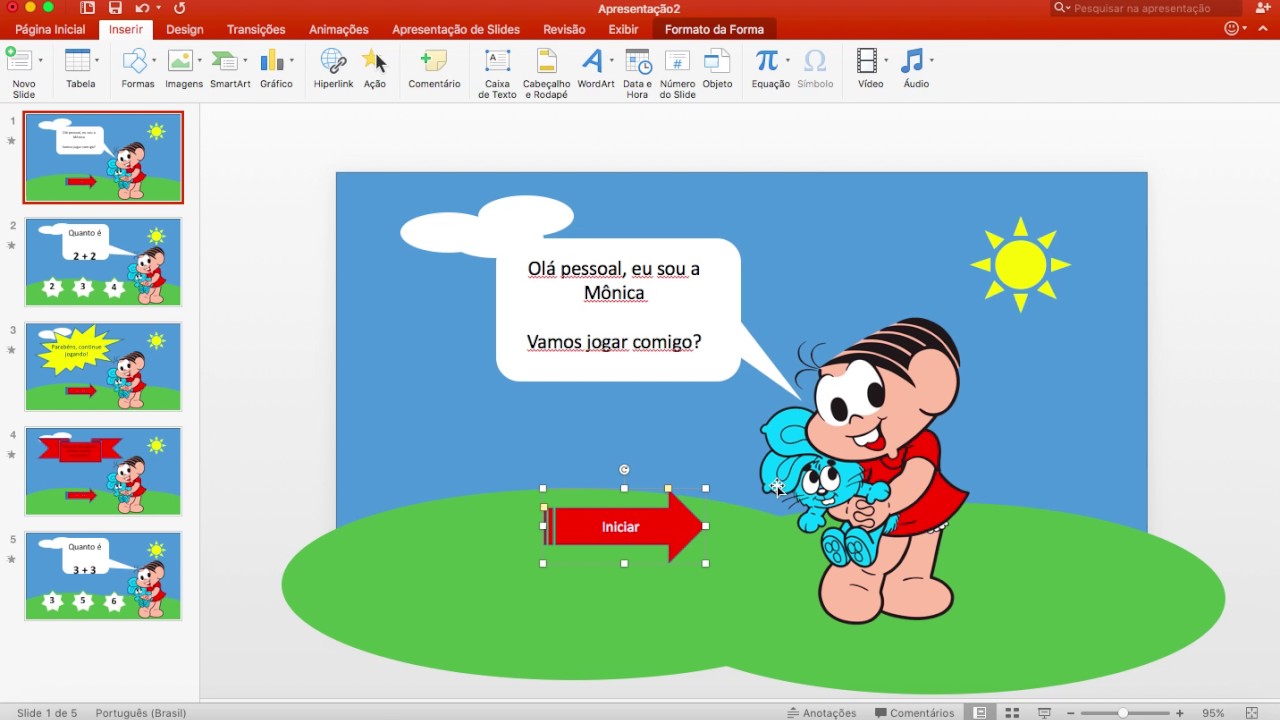Click the sidebar layout icon in title bar
Image resolution: width=1280 pixels, height=720 pixels.
coord(88,8)
